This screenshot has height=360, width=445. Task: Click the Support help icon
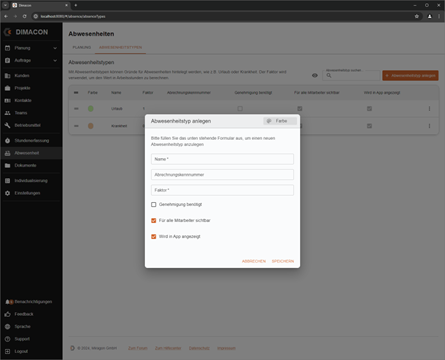[7, 339]
